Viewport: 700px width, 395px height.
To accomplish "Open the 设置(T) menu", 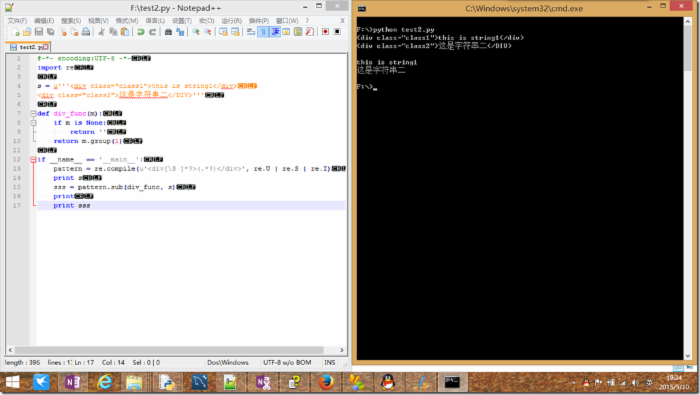I will click(182, 21).
